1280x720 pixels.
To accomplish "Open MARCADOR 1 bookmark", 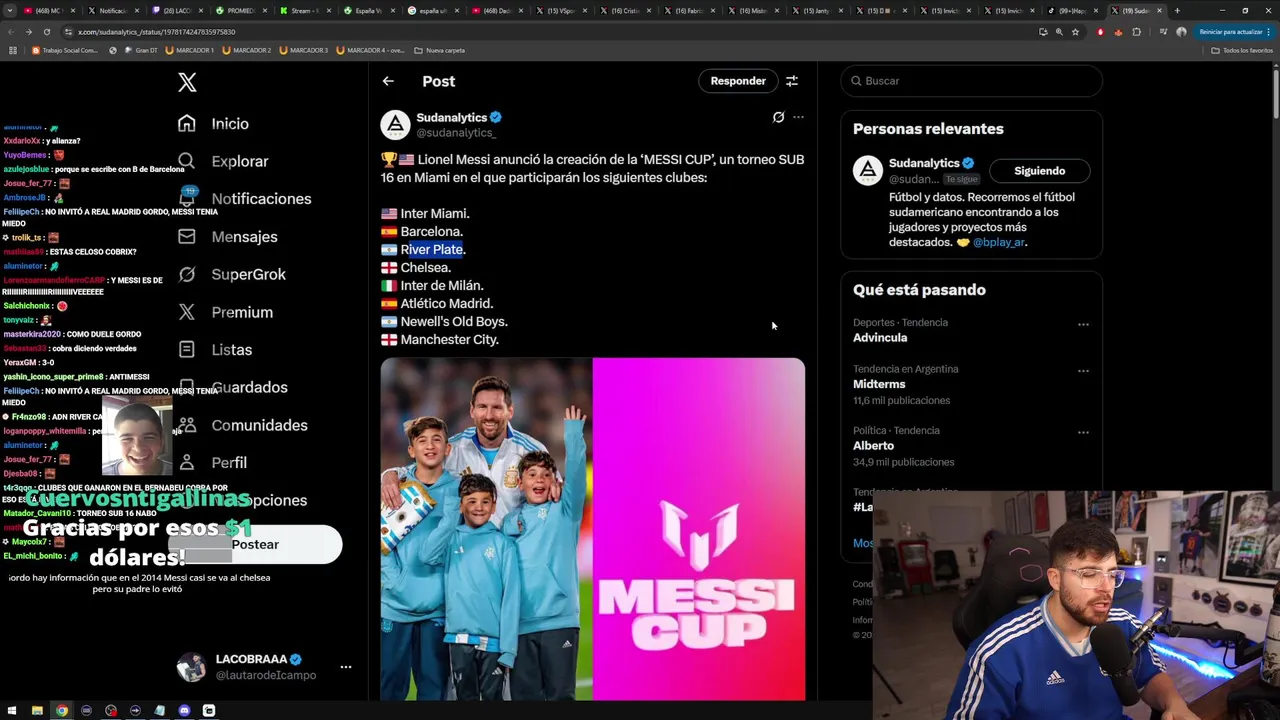I will [x=189, y=50].
